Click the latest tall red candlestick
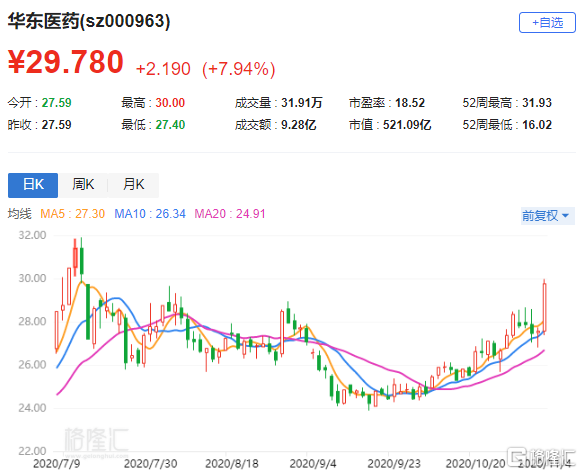Image resolution: width=582 pixels, height=474 pixels. (x=545, y=307)
